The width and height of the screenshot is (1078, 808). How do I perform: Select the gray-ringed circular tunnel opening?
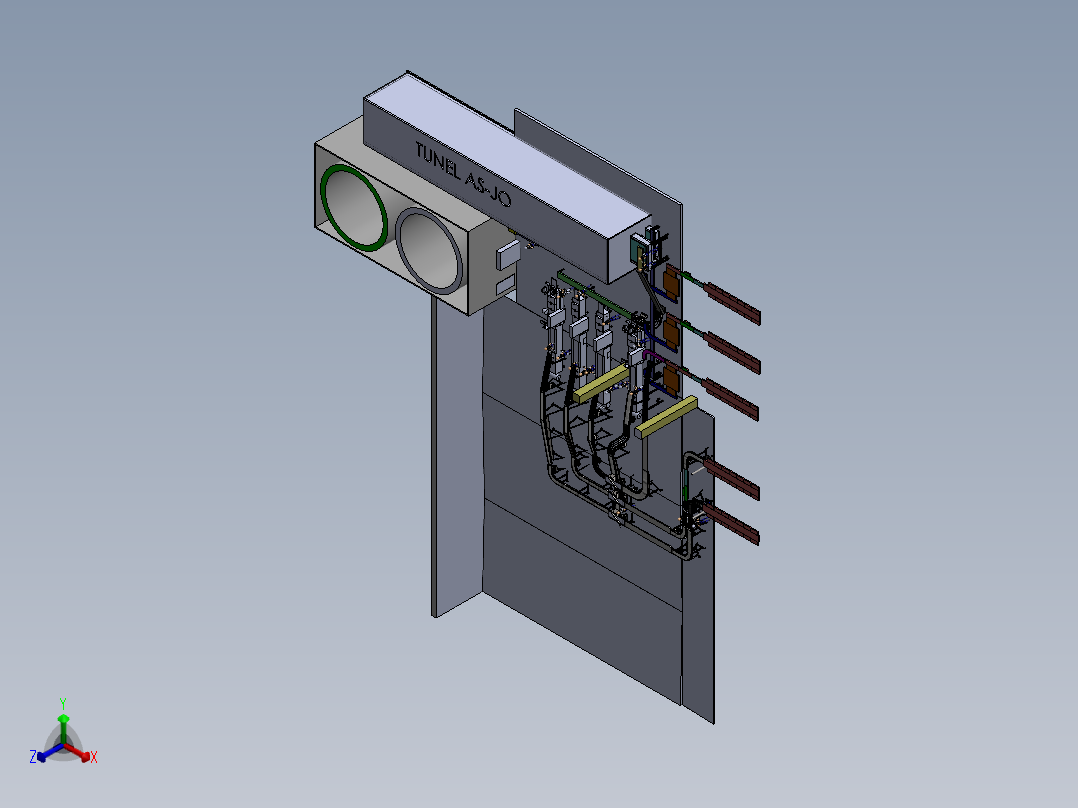(x=429, y=251)
